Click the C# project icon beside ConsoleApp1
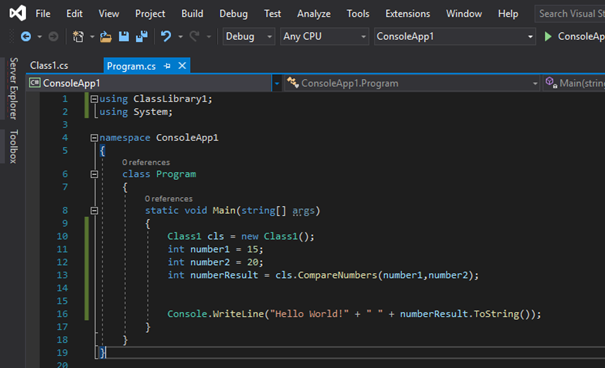The width and height of the screenshot is (605, 368). click(x=35, y=83)
